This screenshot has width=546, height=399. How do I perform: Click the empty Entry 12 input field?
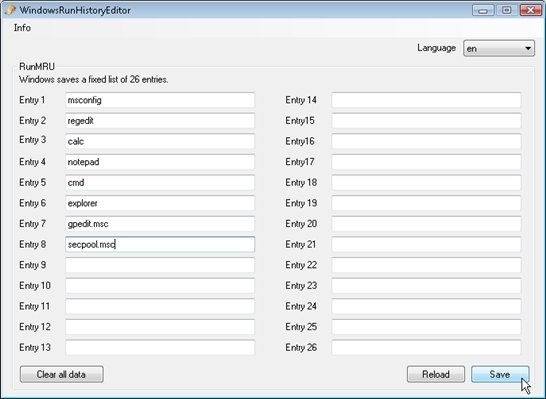160,327
